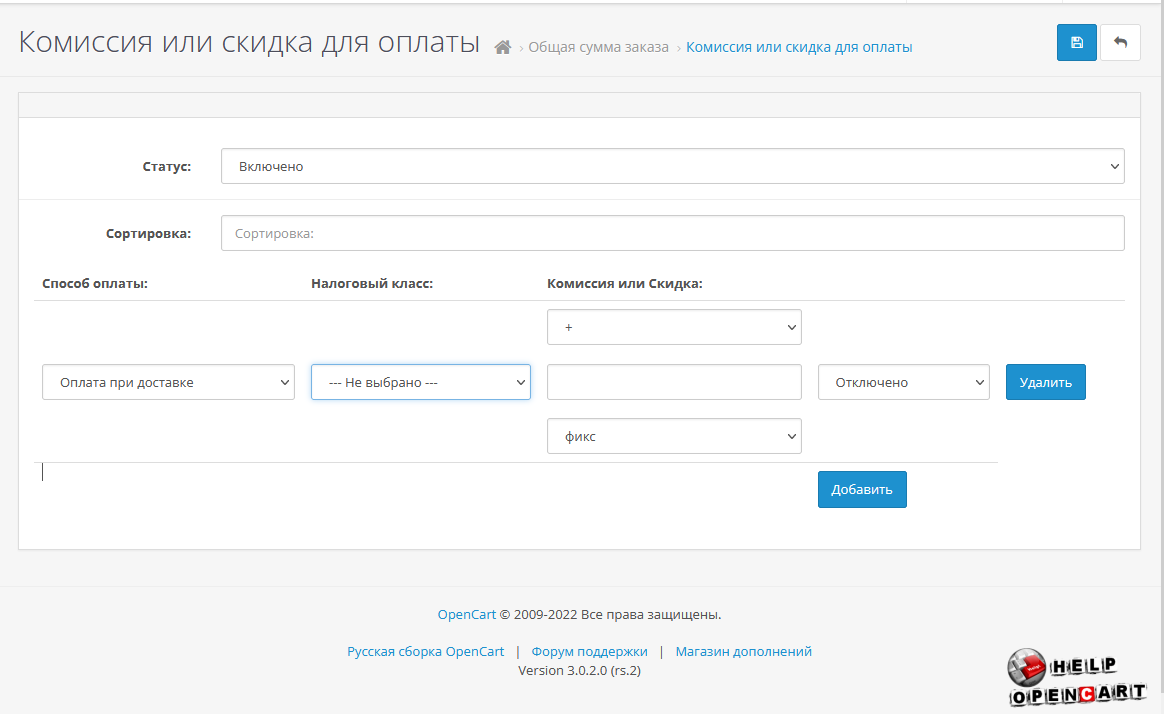Open the Статус dropdown

(x=672, y=167)
